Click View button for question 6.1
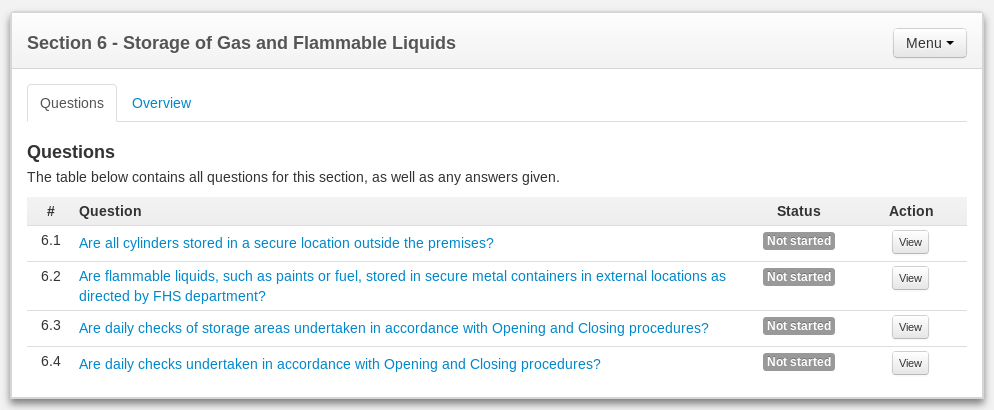The image size is (994, 410). click(910, 242)
